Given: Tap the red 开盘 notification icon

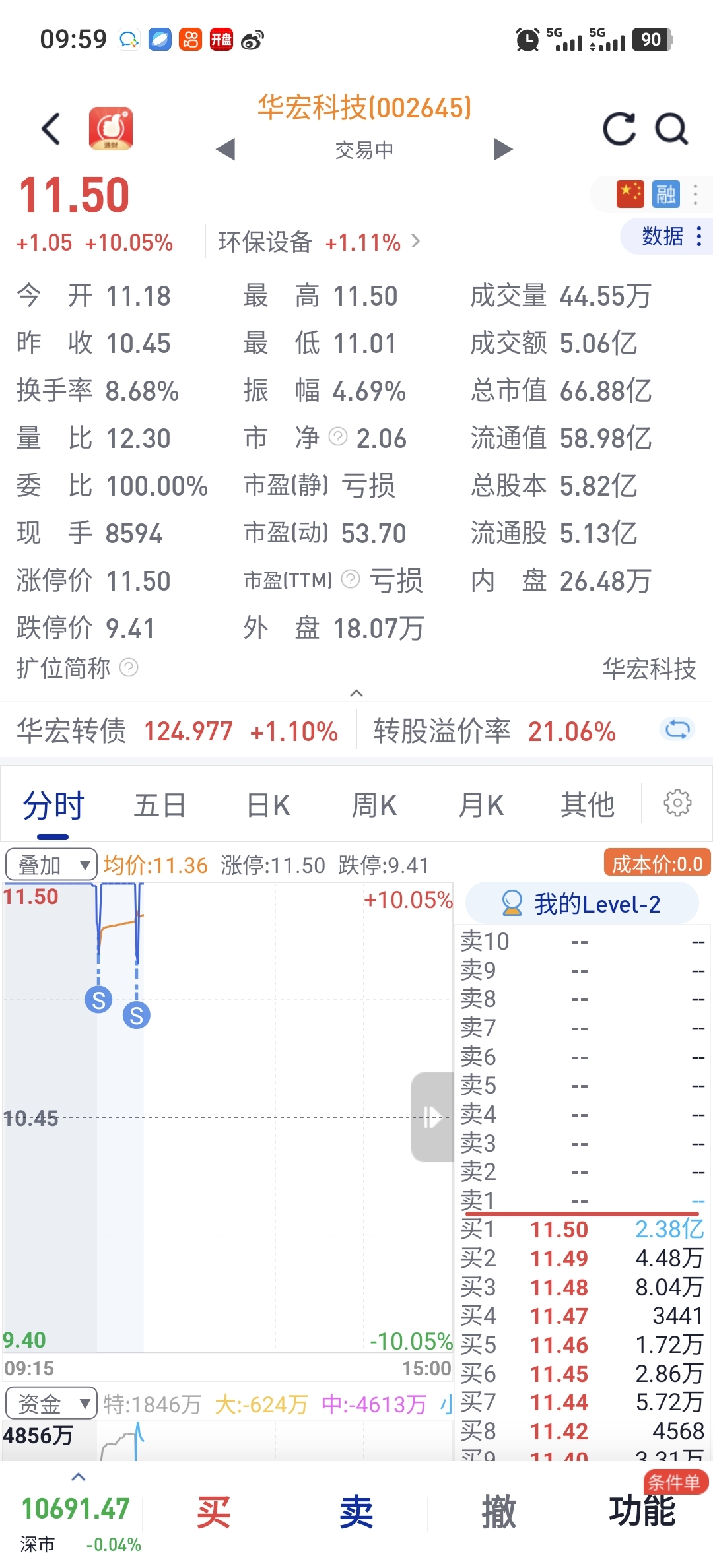Looking at the screenshot, I should [x=221, y=40].
